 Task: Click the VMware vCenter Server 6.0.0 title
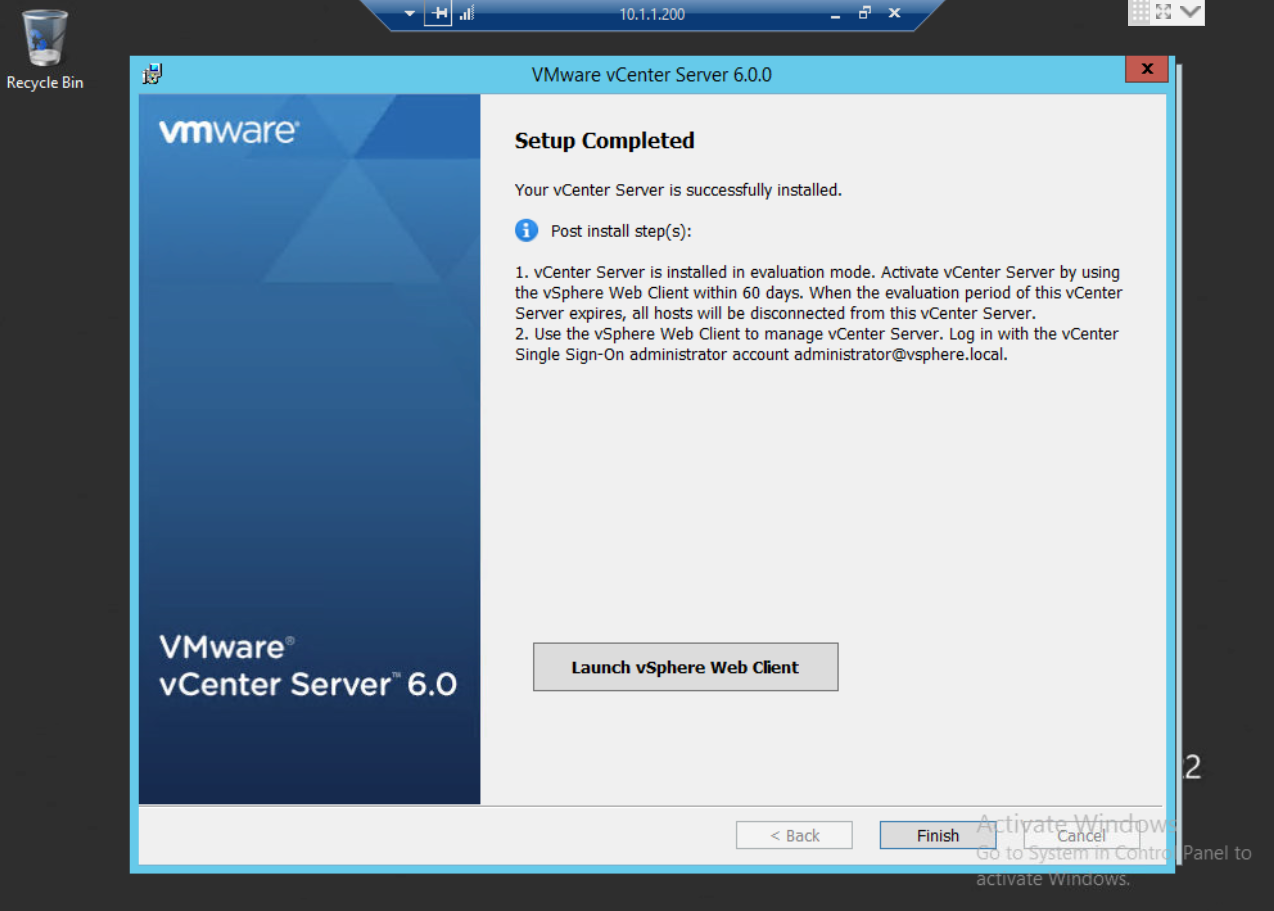[652, 75]
